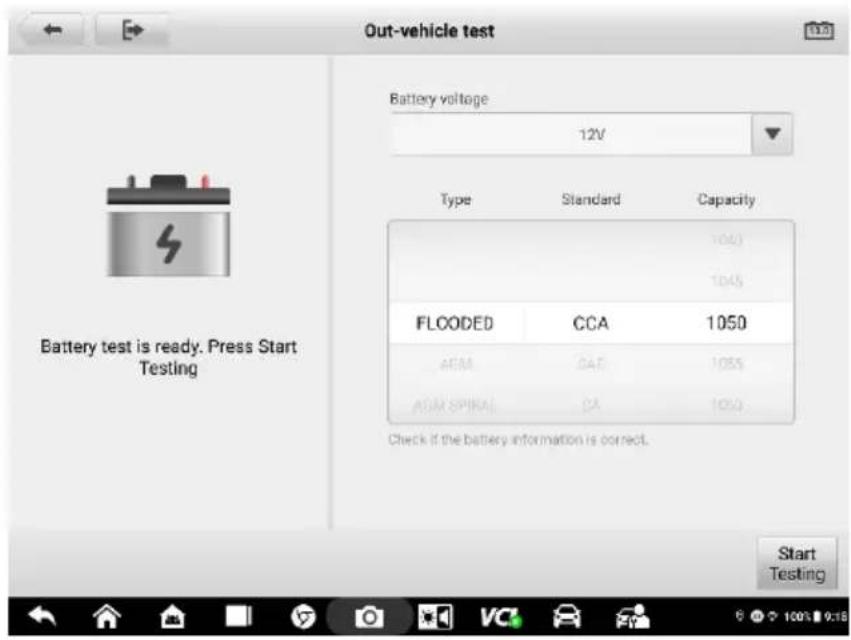Screen dimensions: 851x640
Task: Select FLOODED battery type
Action: tap(454, 324)
